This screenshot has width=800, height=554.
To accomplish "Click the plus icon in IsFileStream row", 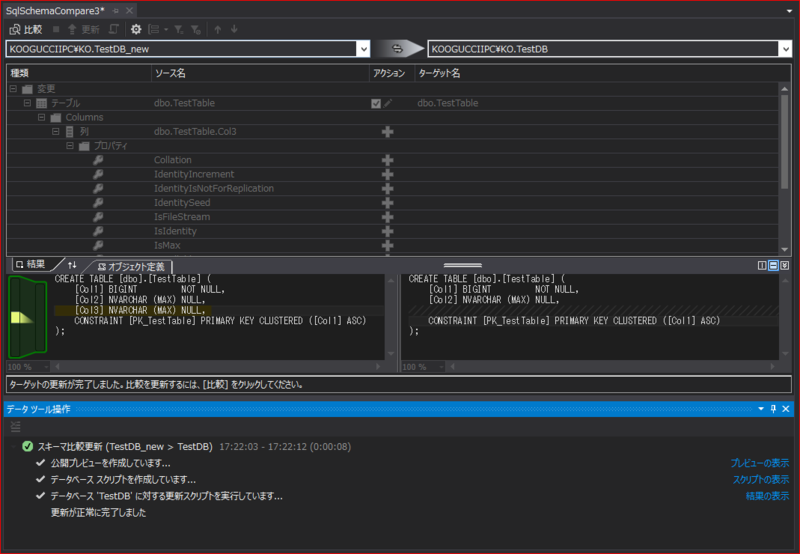I will pos(388,217).
